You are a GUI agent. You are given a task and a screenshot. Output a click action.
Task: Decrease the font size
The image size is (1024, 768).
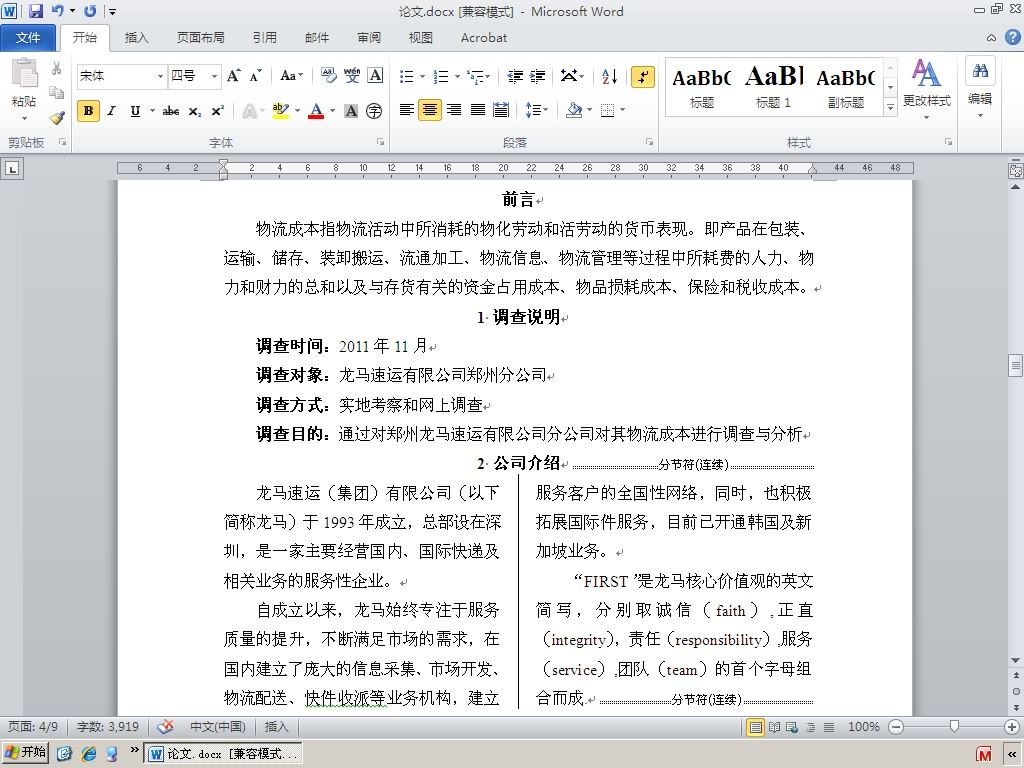click(255, 76)
